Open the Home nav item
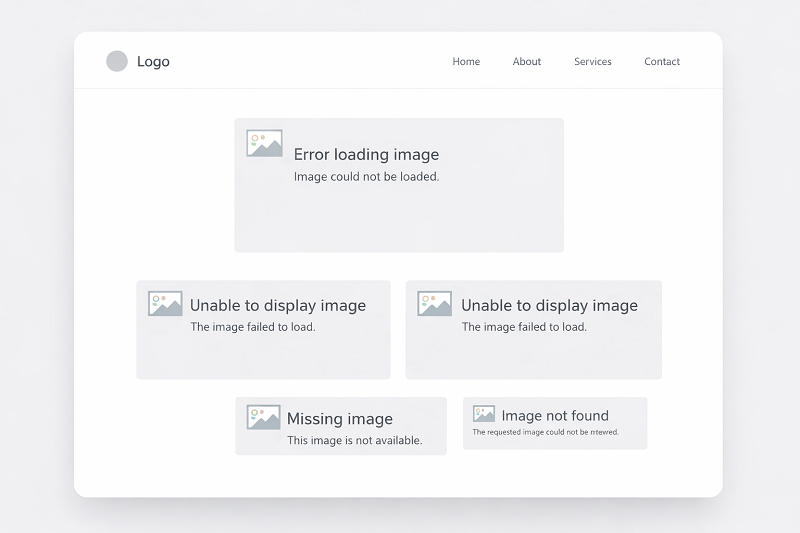 pyautogui.click(x=466, y=61)
